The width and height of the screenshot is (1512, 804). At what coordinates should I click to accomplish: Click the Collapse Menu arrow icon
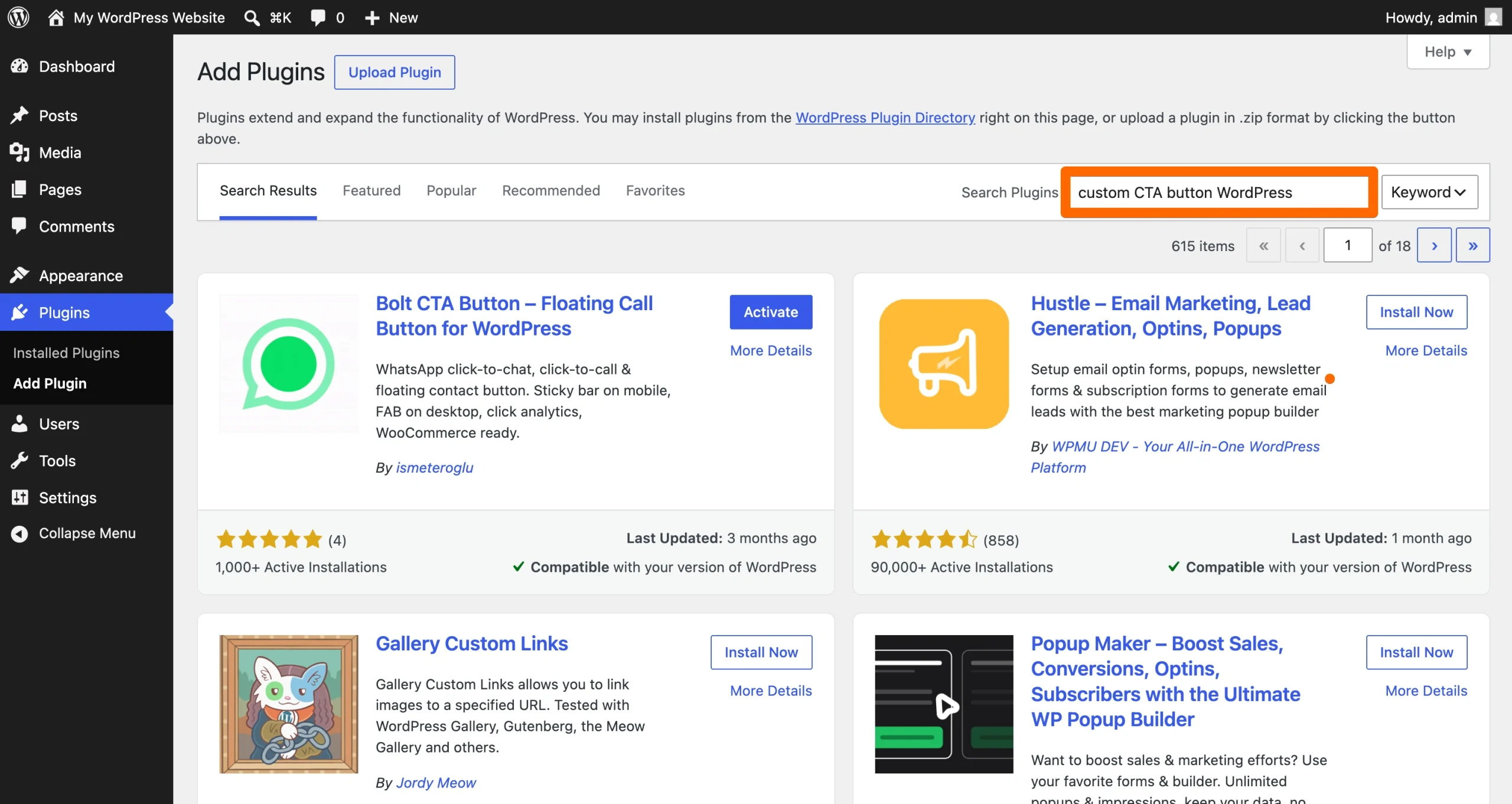(19, 533)
